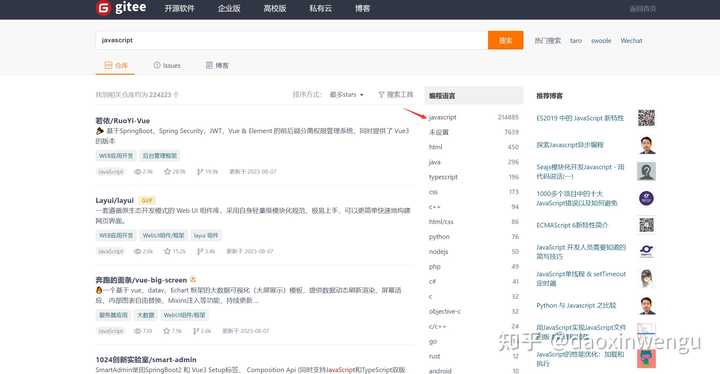Click the fork icon under vue-big-screen

coord(196,331)
